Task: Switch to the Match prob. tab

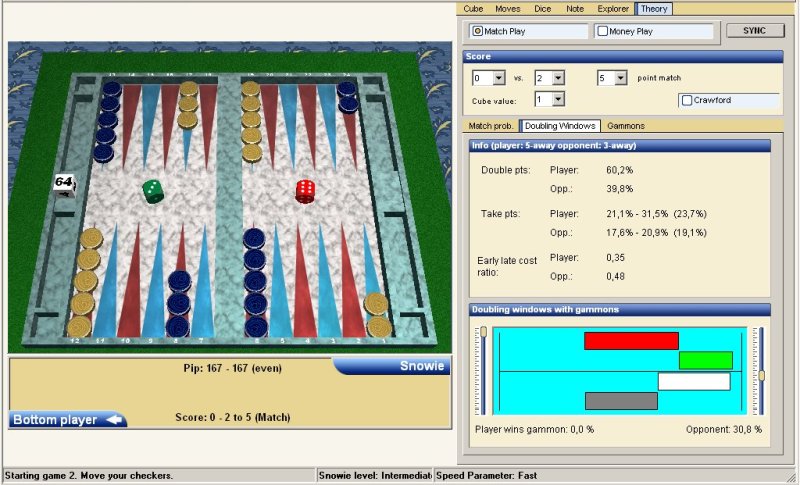Action: point(492,126)
